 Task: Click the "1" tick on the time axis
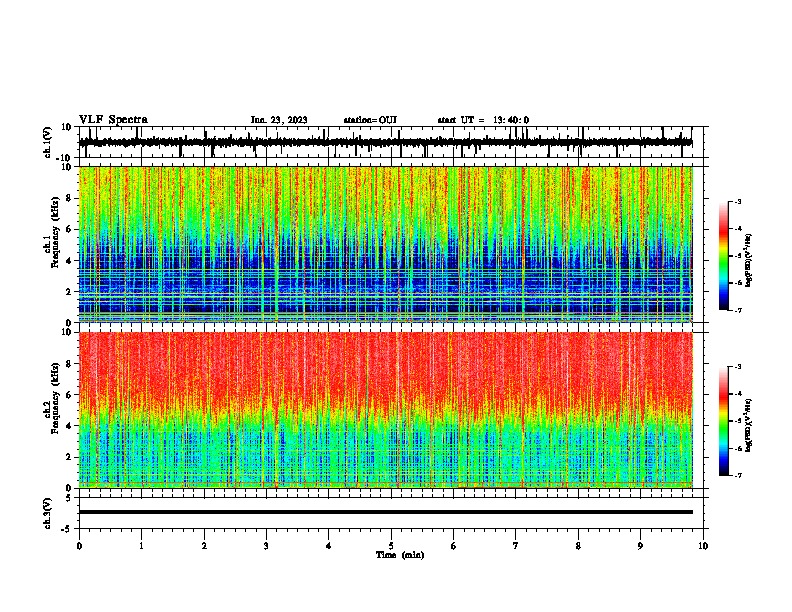[x=141, y=546]
